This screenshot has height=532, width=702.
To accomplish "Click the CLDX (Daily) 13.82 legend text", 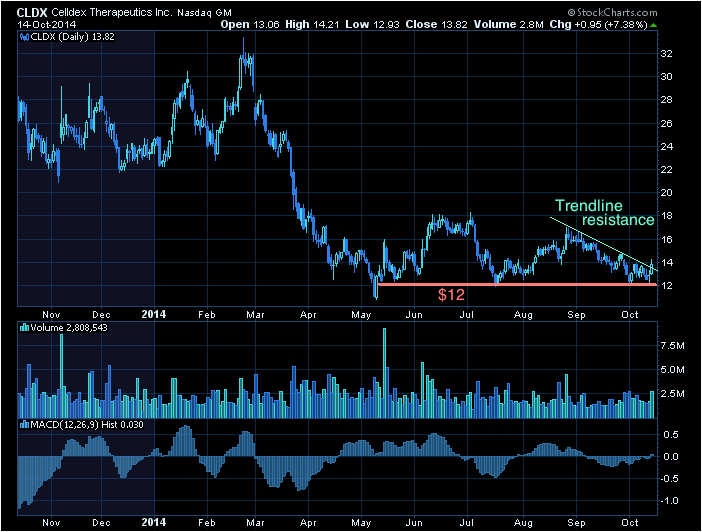I will (73, 37).
